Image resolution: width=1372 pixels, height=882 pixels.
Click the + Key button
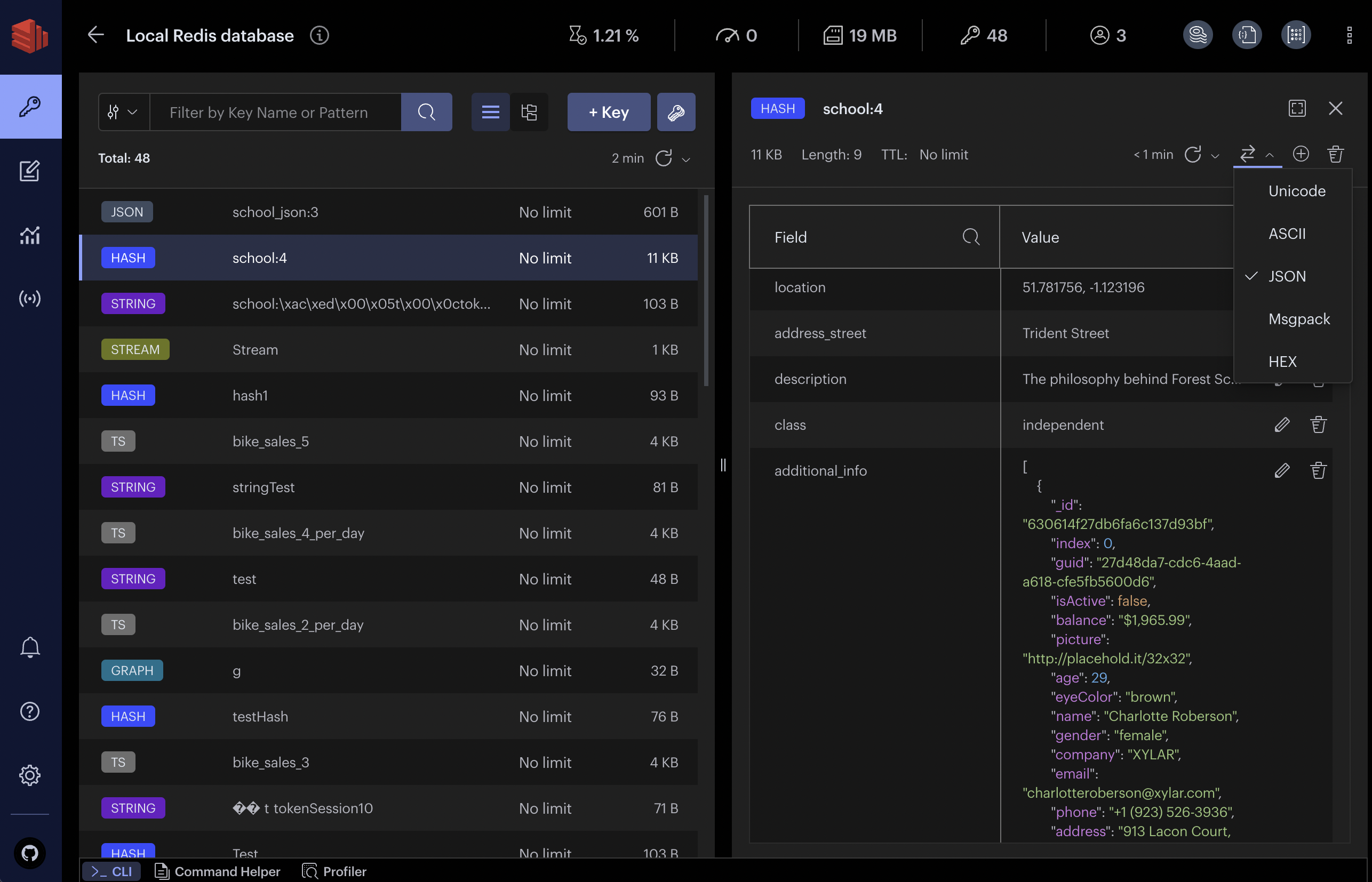pyautogui.click(x=608, y=113)
